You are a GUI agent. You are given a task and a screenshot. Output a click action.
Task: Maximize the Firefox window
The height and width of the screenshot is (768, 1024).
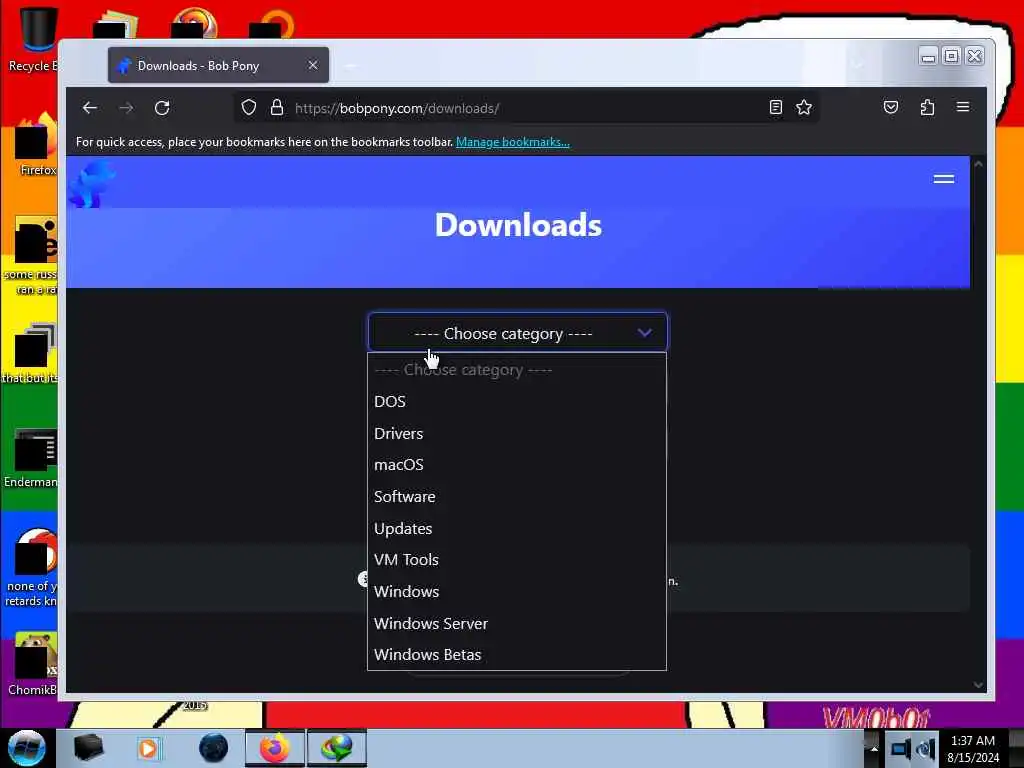pyautogui.click(x=952, y=56)
